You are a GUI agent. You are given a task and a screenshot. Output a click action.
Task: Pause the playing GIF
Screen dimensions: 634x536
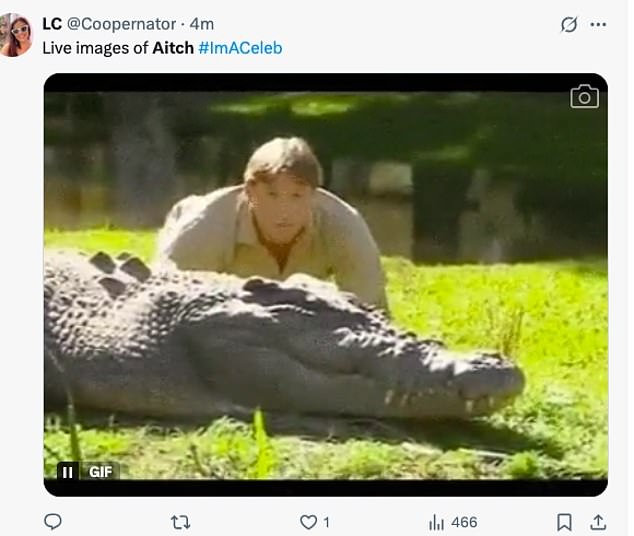(68, 472)
